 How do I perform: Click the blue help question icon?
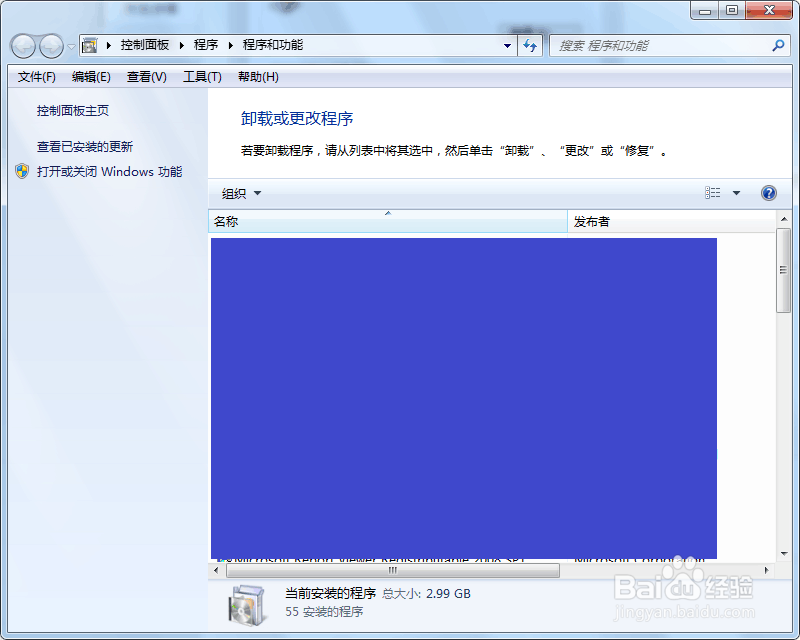coord(768,193)
